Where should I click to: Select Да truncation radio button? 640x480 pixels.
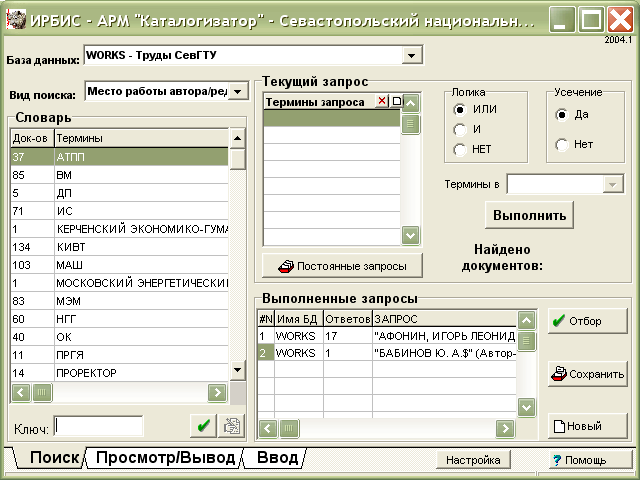point(562,115)
